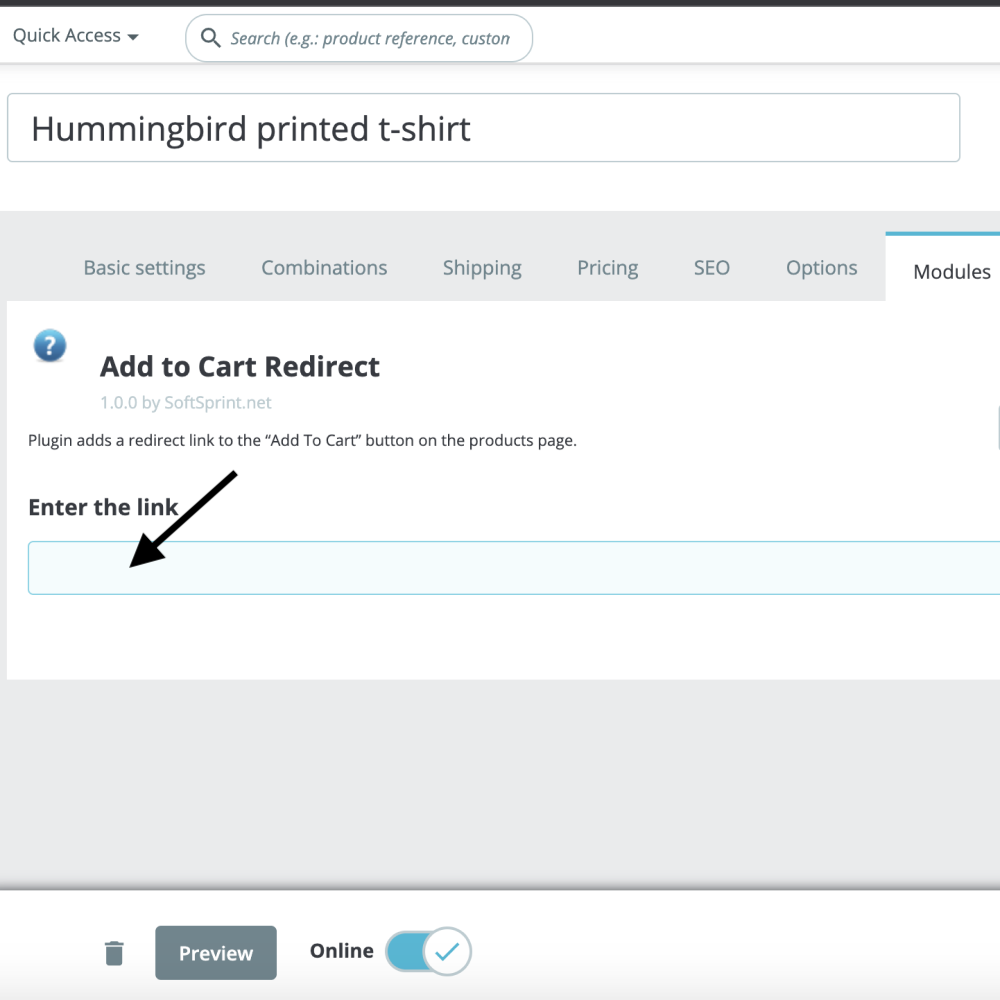
Task: Open the SoftSprint.net link
Action: pos(218,402)
